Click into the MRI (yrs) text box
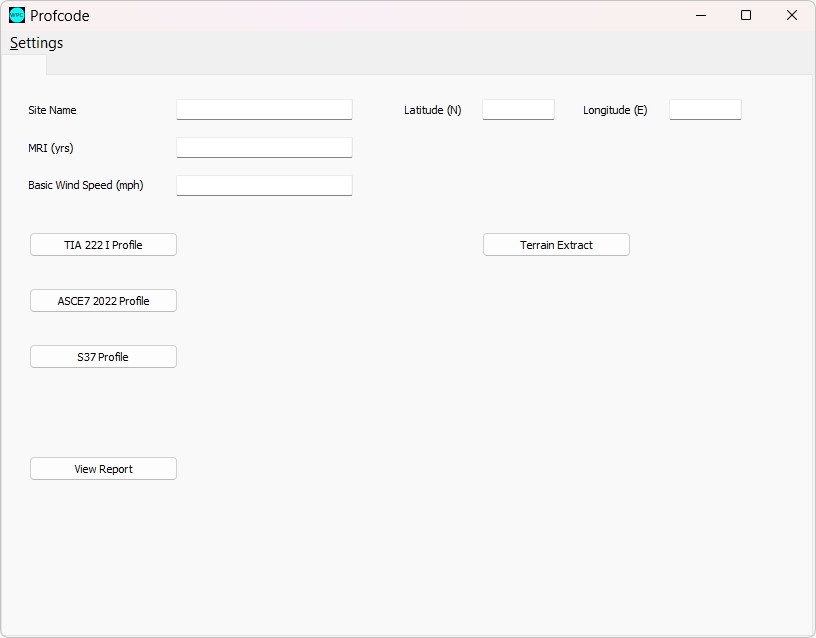The height and width of the screenshot is (638, 816). click(x=264, y=148)
